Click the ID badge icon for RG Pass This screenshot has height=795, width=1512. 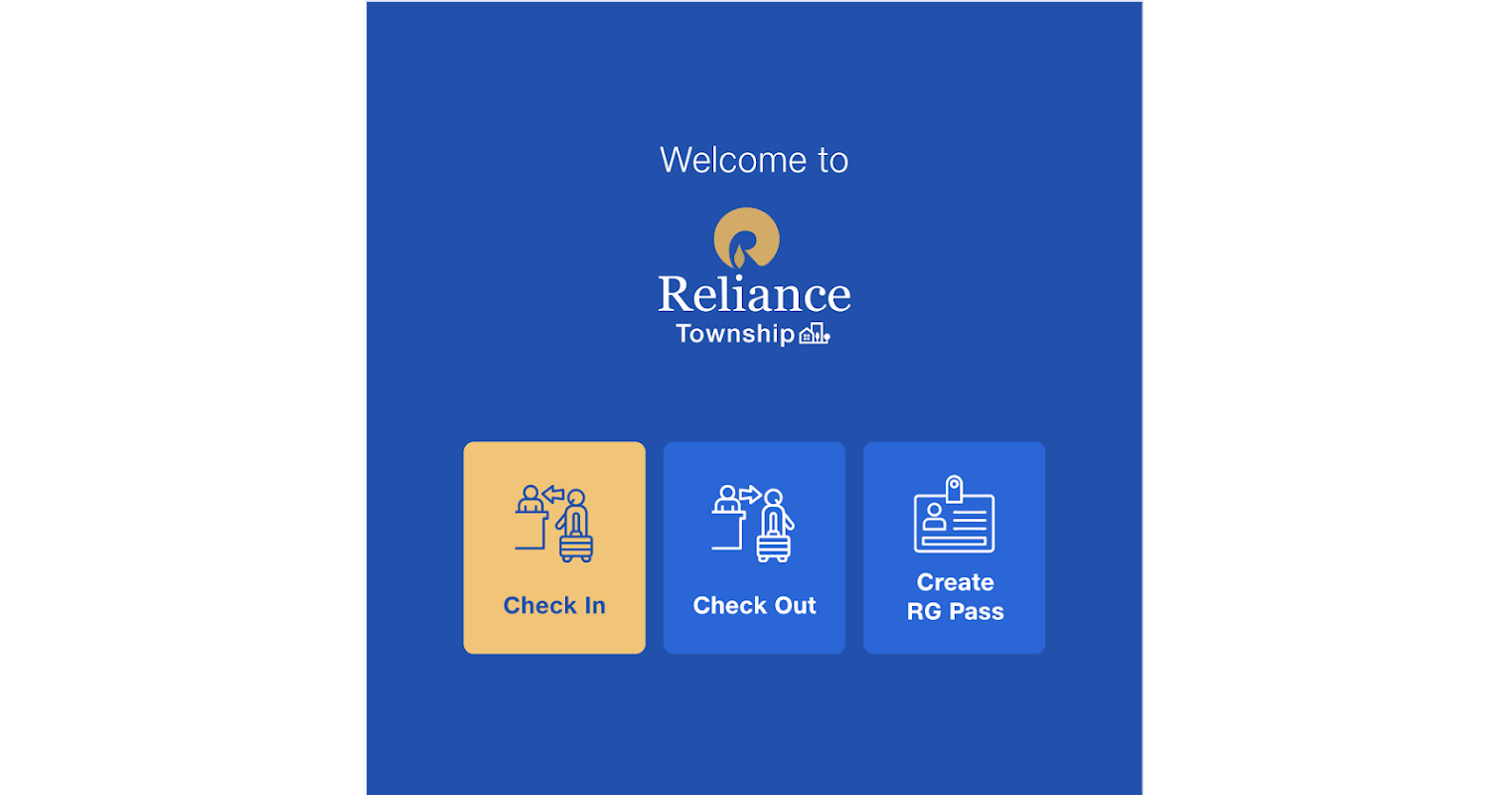coord(954,514)
